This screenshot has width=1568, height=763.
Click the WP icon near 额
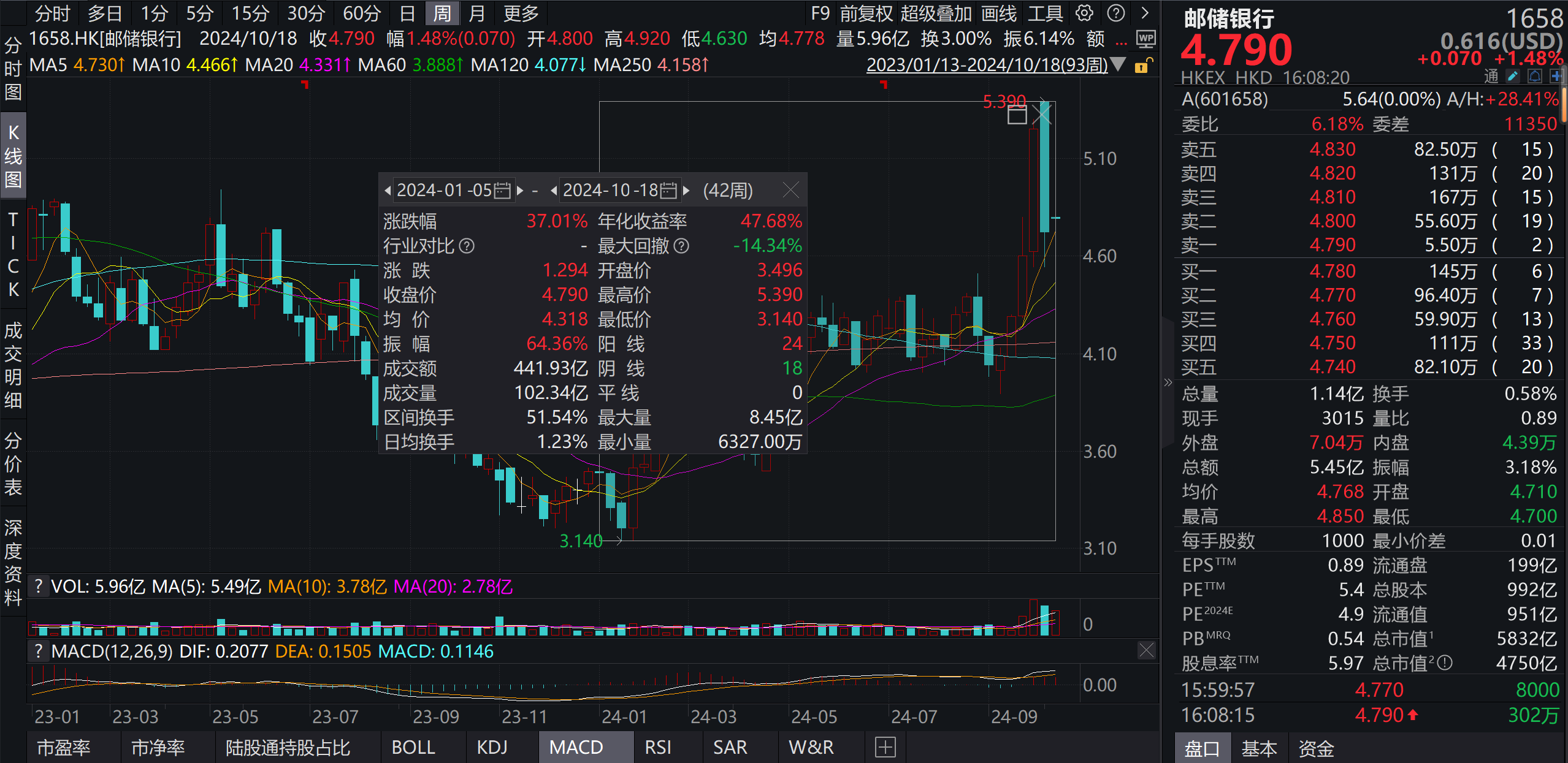tap(1145, 39)
